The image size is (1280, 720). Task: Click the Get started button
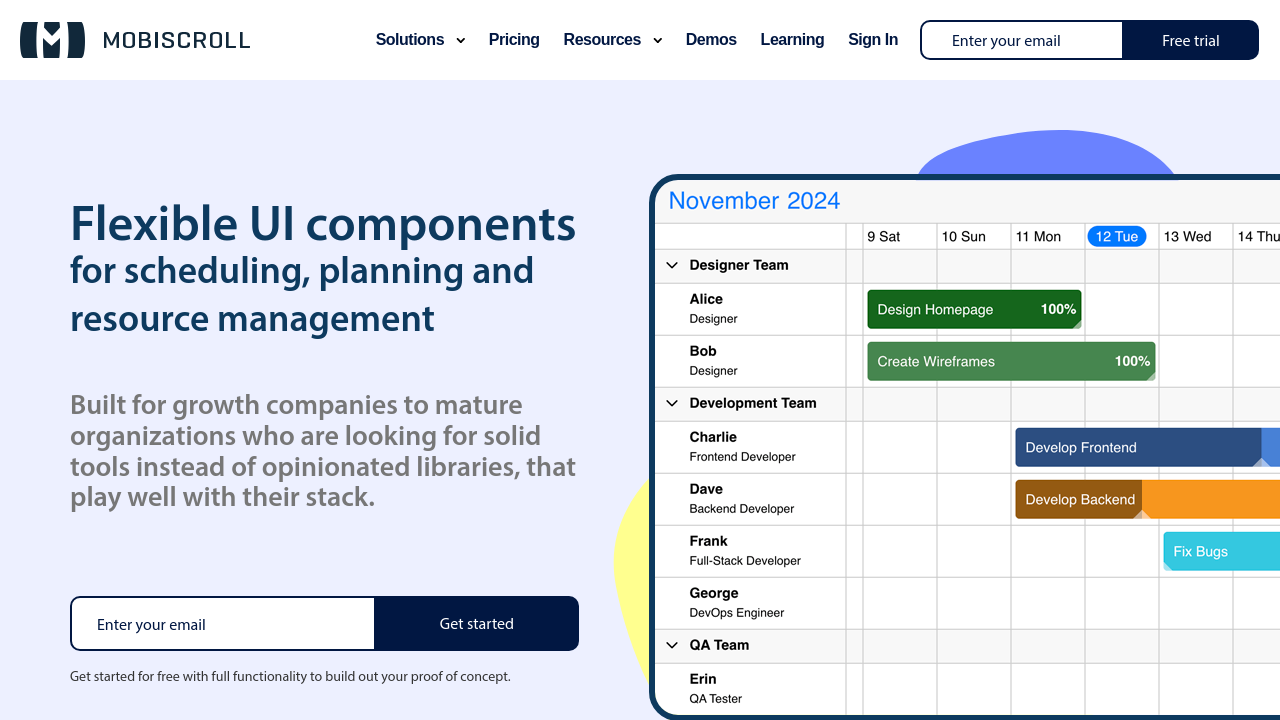point(477,624)
